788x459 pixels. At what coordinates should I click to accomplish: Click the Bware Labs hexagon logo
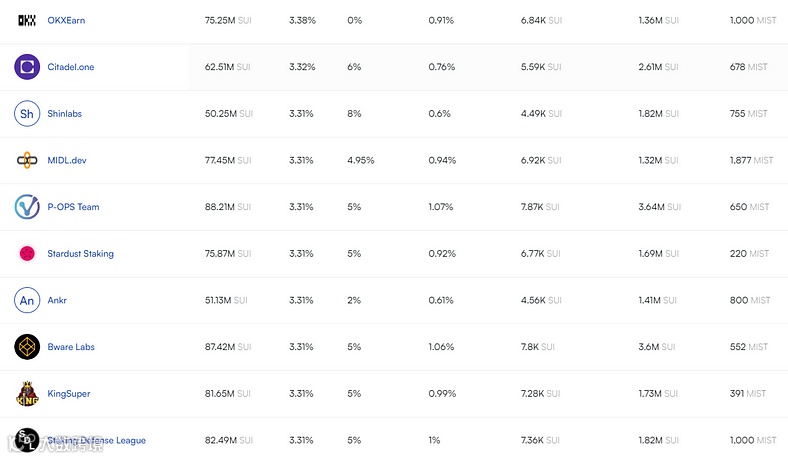pyautogui.click(x=27, y=347)
